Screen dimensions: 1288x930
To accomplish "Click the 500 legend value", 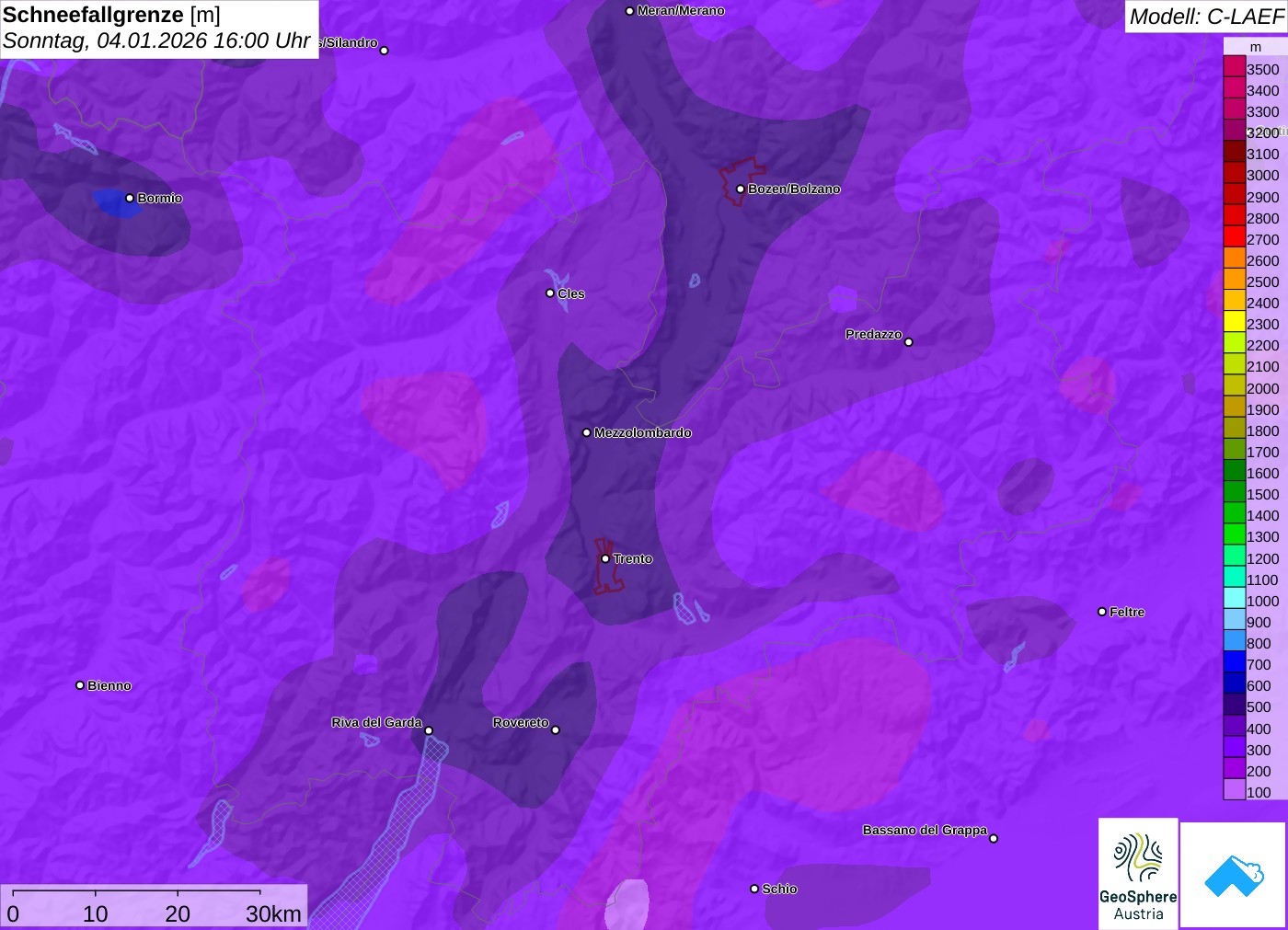I will click(1259, 706).
